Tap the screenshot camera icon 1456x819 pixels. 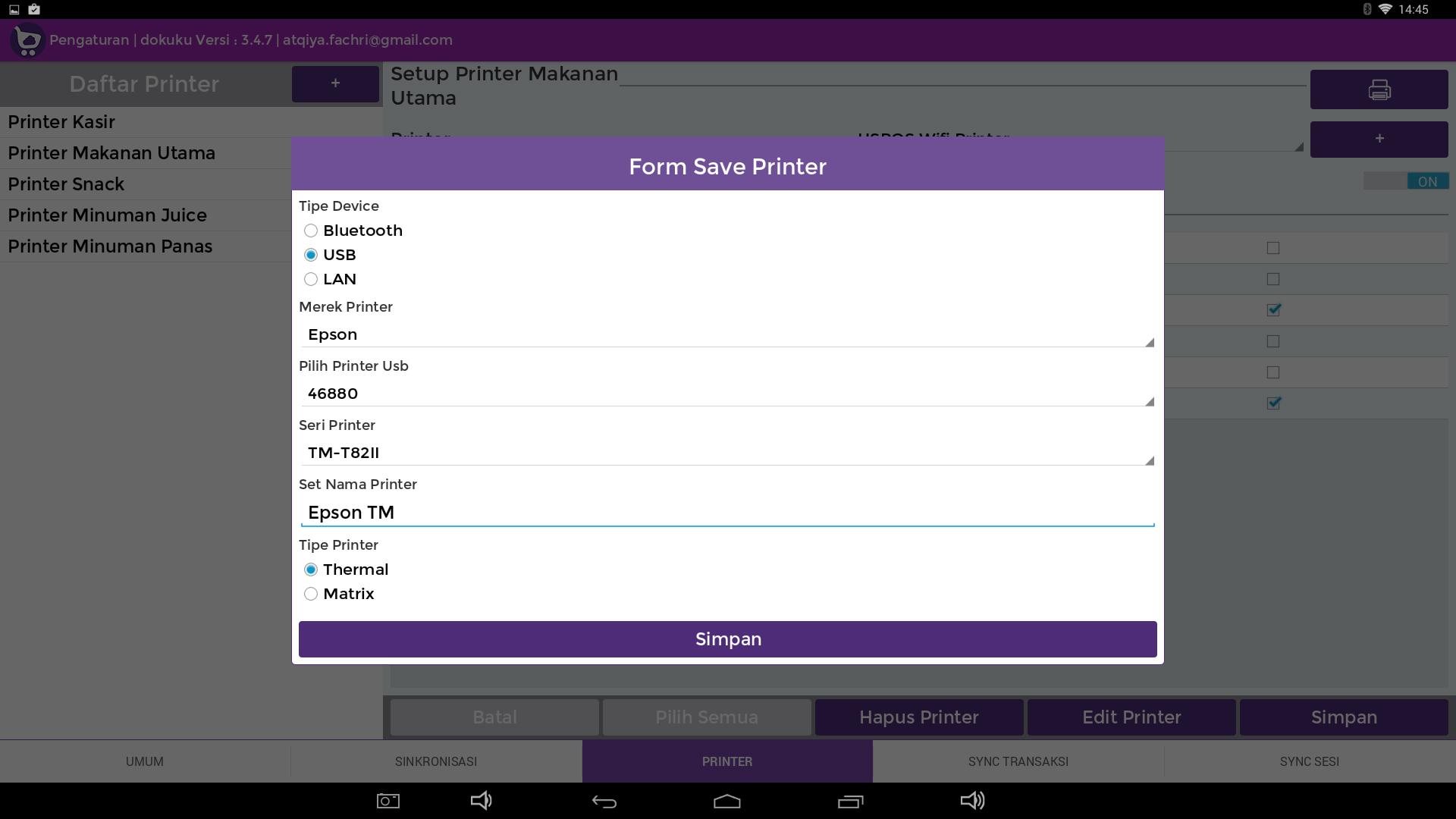click(x=388, y=801)
